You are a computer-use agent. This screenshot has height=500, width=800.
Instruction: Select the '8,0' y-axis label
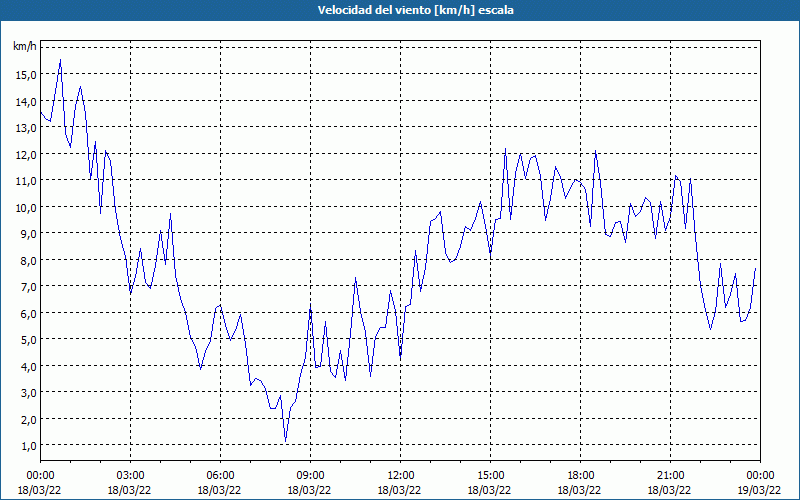(28, 260)
